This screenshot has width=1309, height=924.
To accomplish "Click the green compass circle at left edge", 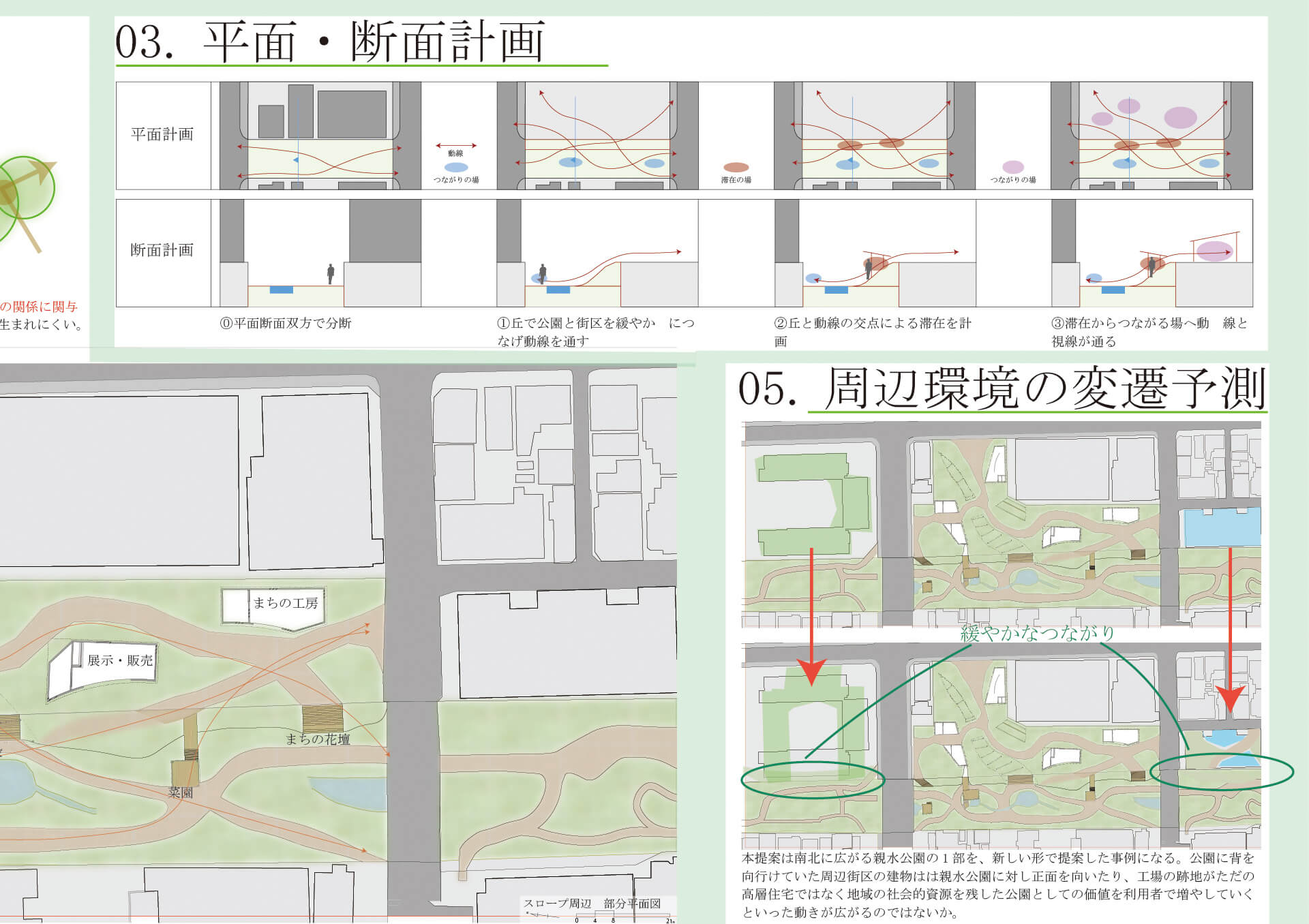I will tap(26, 189).
